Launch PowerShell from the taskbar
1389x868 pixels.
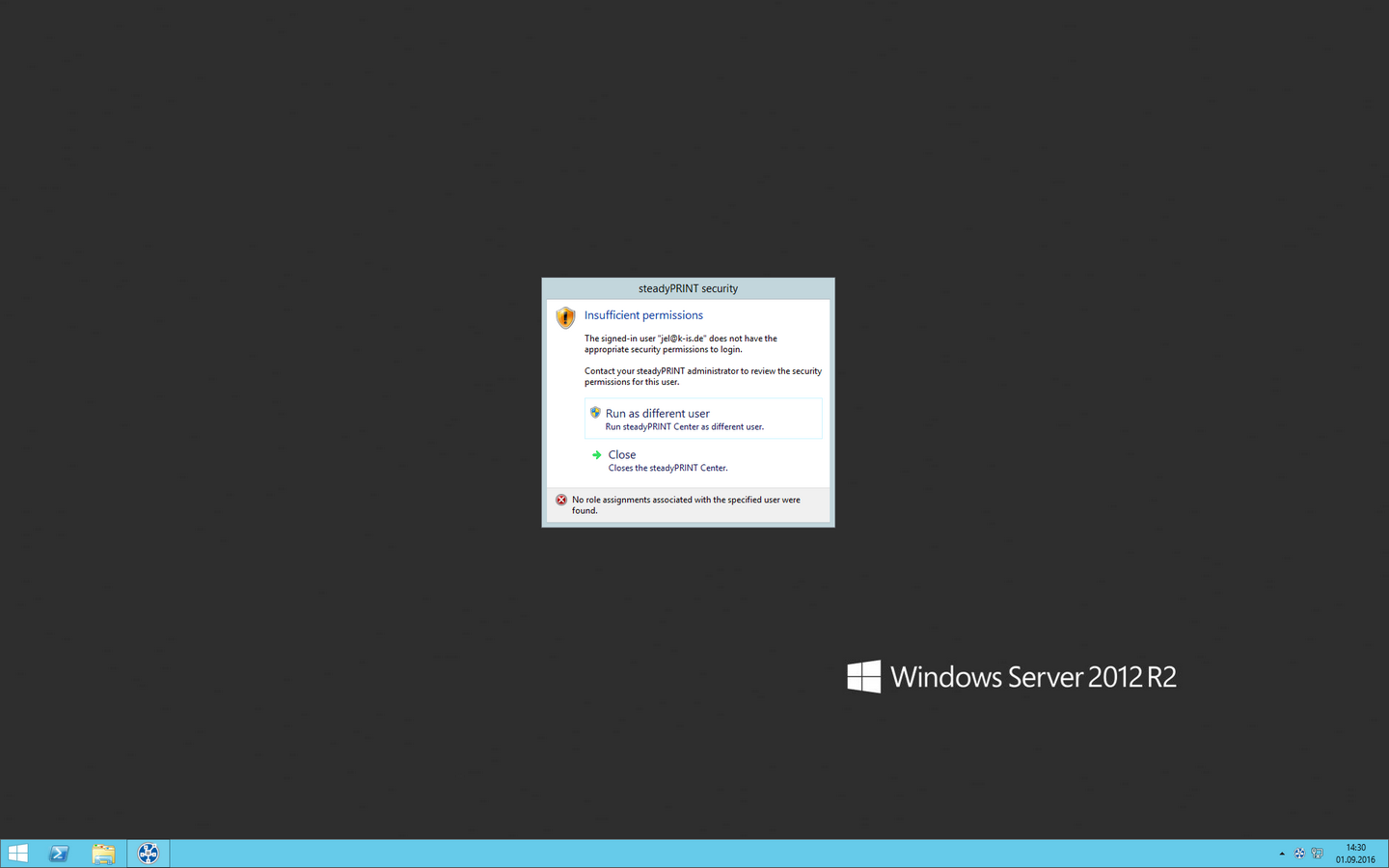coord(59,854)
